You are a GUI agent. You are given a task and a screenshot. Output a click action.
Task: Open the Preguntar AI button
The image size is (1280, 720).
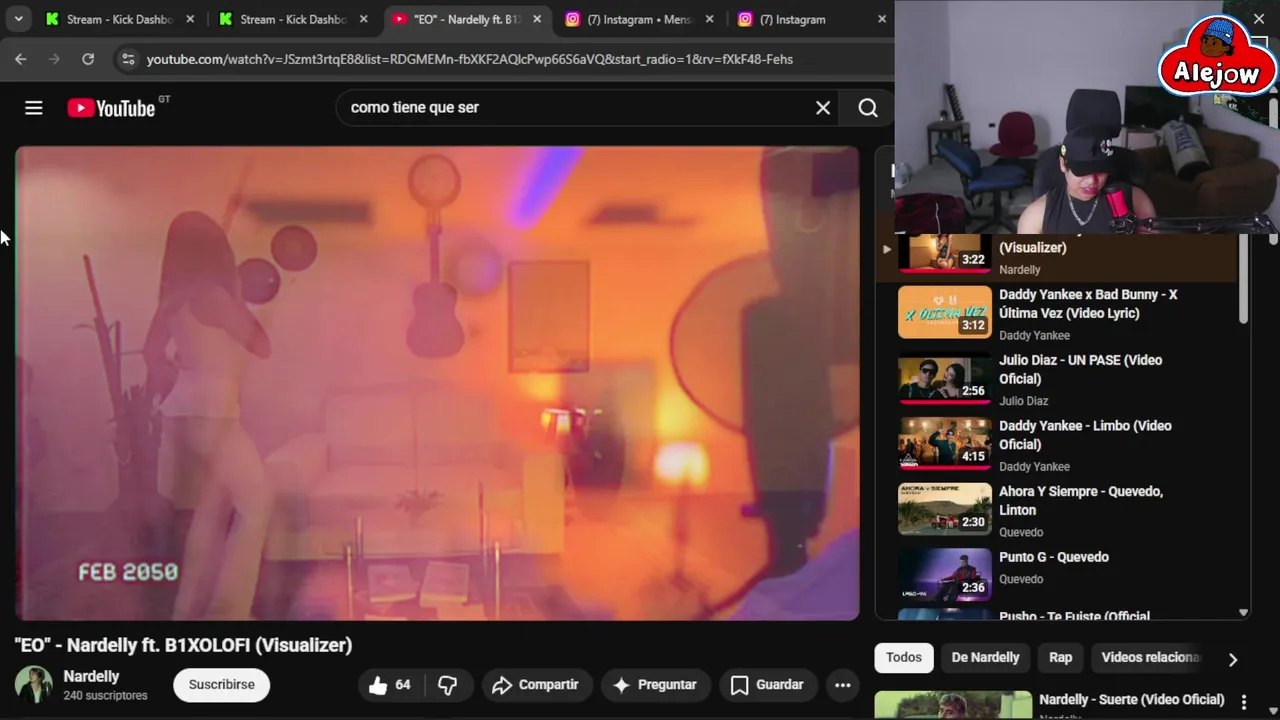tap(654, 685)
